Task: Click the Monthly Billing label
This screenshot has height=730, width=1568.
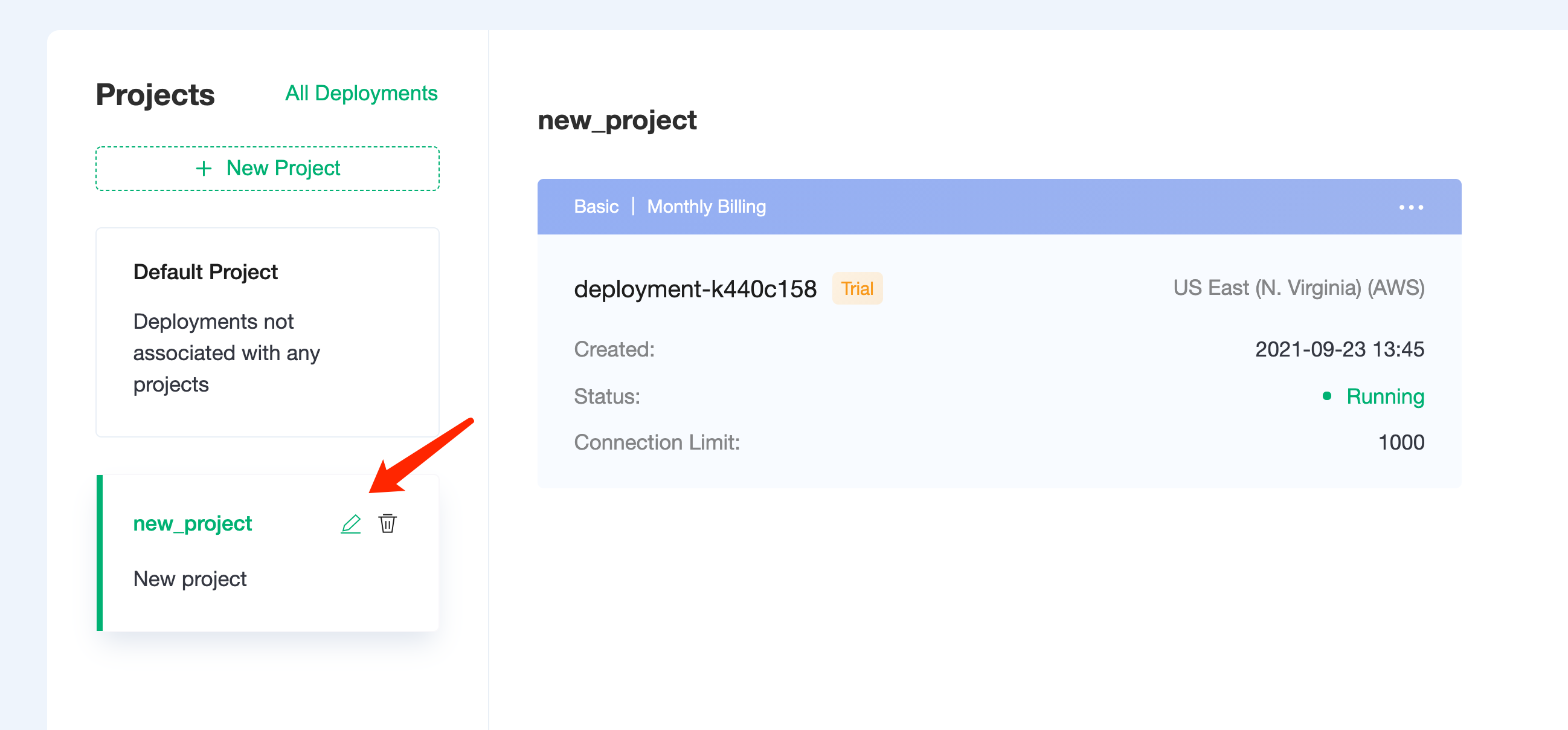Action: (x=706, y=207)
